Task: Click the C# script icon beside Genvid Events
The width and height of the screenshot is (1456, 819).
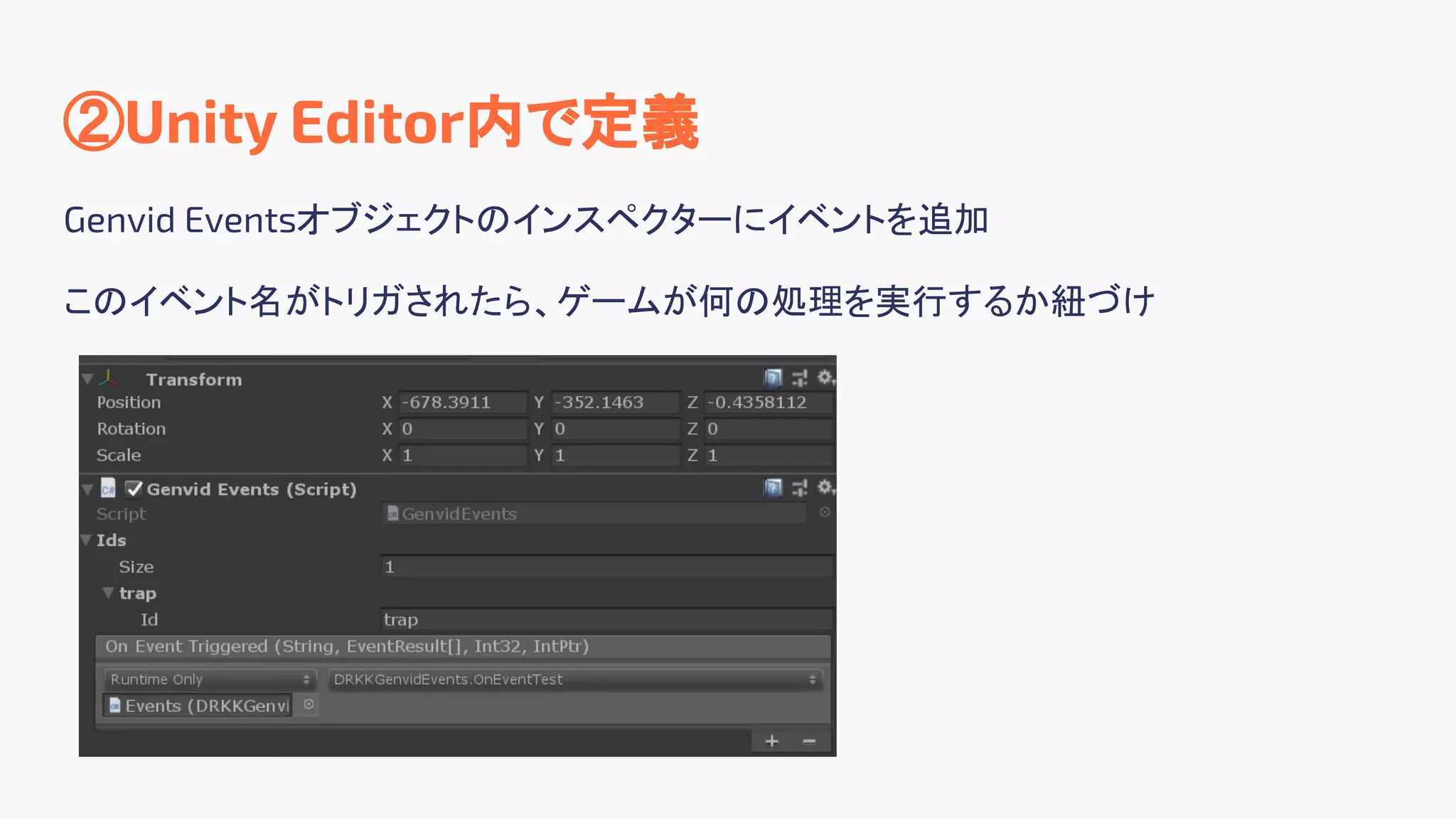Action: click(108, 488)
